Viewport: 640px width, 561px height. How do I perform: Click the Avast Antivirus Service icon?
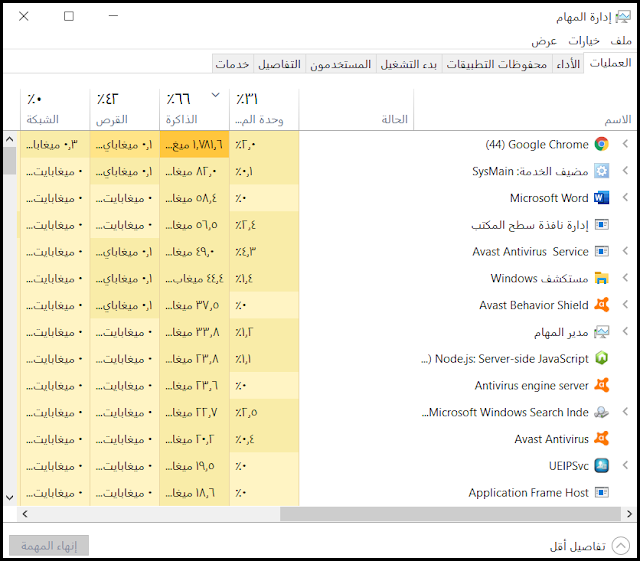[601, 252]
